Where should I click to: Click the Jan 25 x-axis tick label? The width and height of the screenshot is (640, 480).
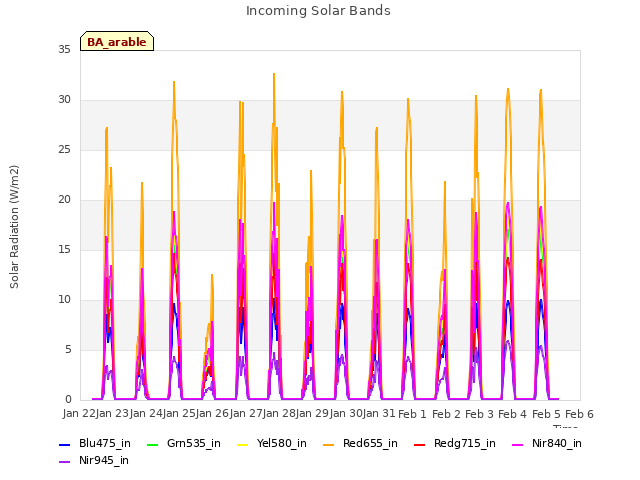click(179, 414)
